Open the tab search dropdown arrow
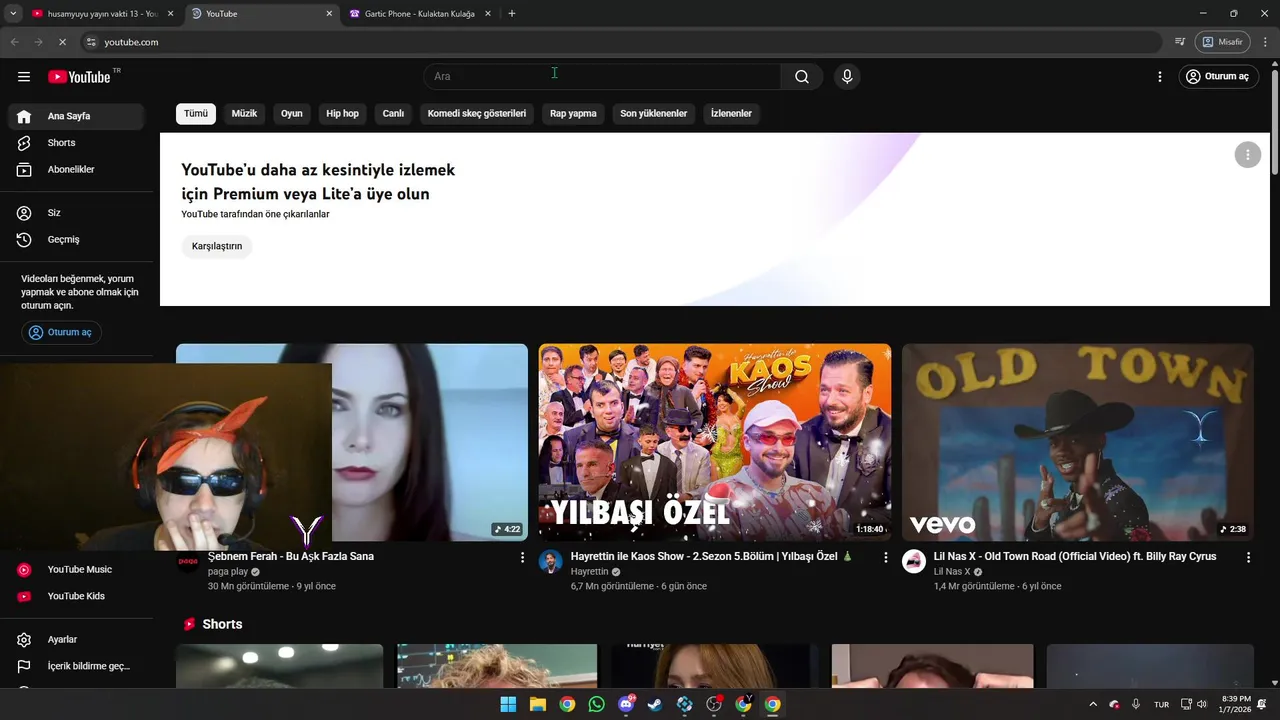Screen dimensions: 1280x720 (12, 14)
